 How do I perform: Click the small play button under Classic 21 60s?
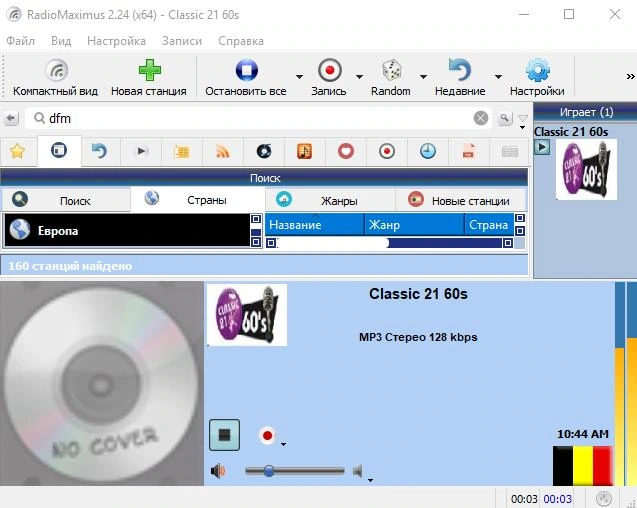click(x=542, y=147)
